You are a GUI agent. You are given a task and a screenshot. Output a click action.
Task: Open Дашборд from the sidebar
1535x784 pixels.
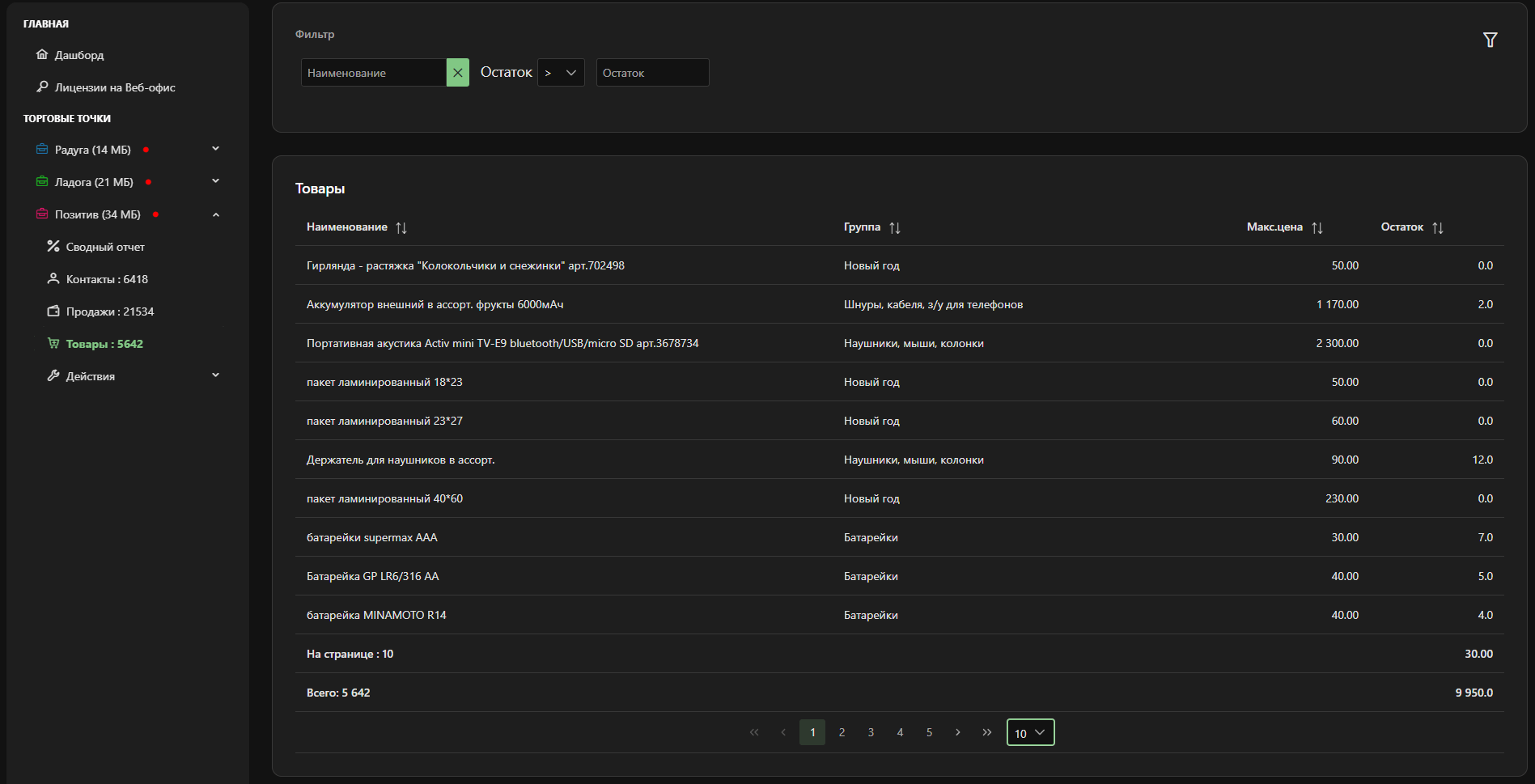click(78, 55)
